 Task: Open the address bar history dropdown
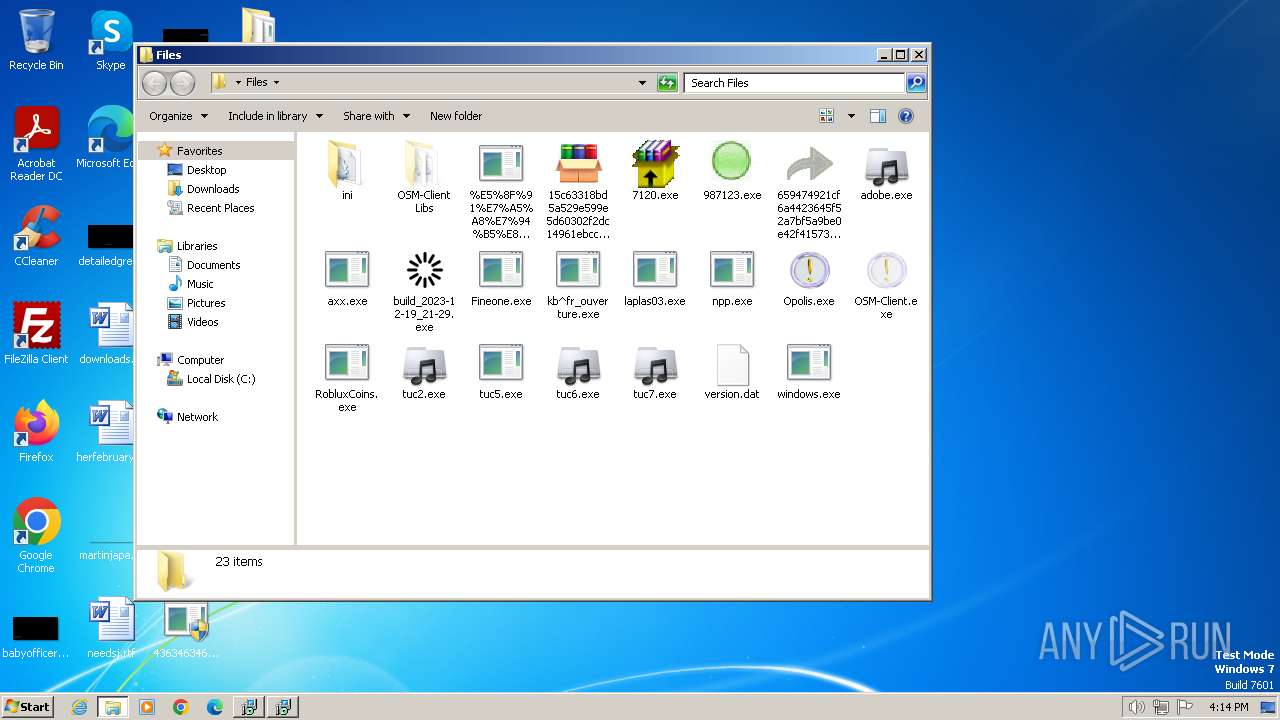642,83
